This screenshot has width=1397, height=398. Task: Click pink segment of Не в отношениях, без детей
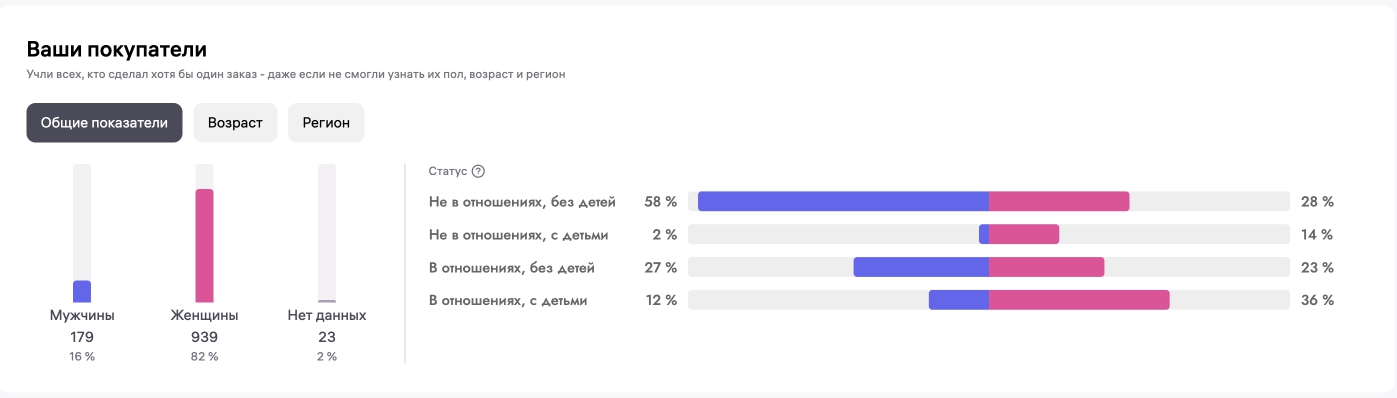point(1059,201)
